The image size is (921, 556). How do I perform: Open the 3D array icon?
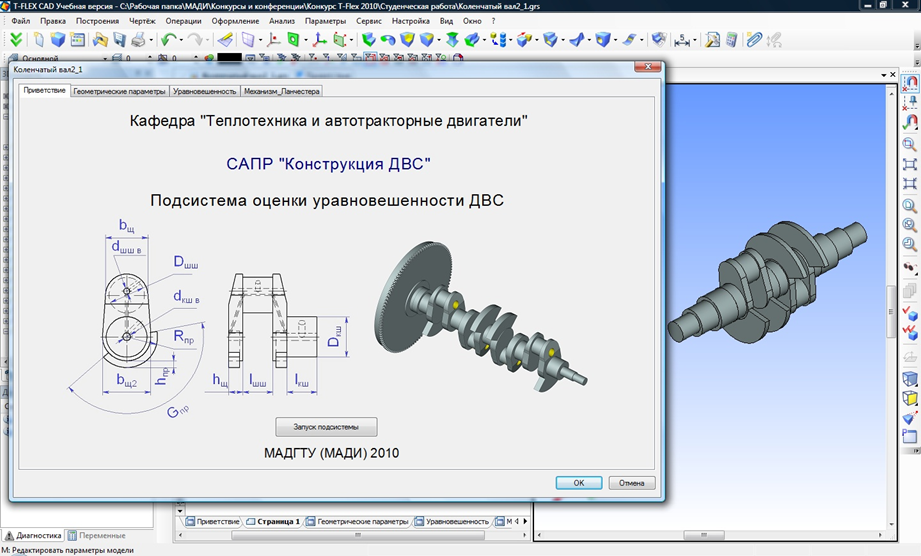click(498, 39)
